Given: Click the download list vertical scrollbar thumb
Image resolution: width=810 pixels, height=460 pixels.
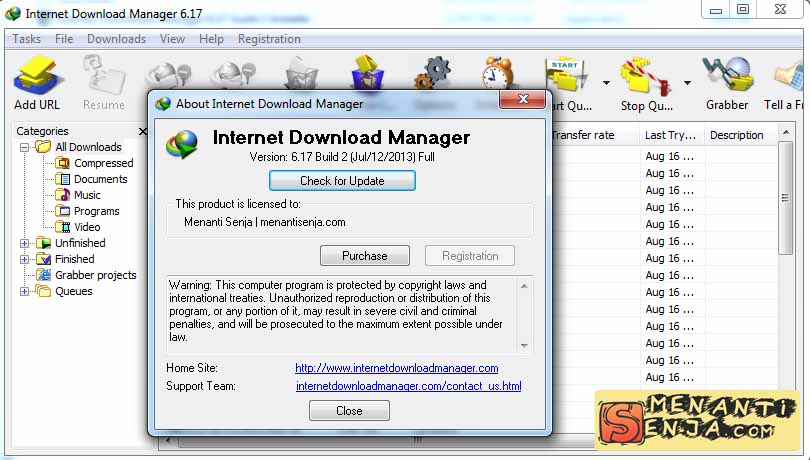Looking at the screenshot, I should (786, 198).
